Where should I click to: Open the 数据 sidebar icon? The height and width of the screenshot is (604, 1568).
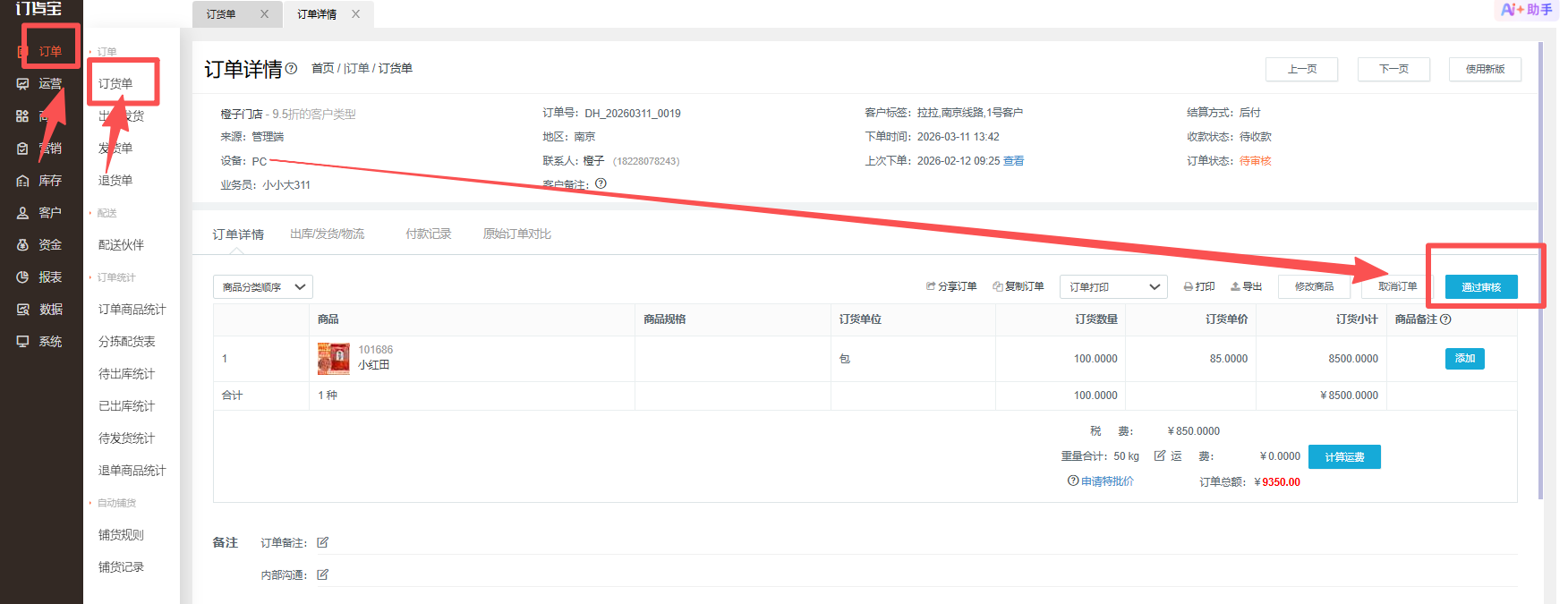[23, 310]
